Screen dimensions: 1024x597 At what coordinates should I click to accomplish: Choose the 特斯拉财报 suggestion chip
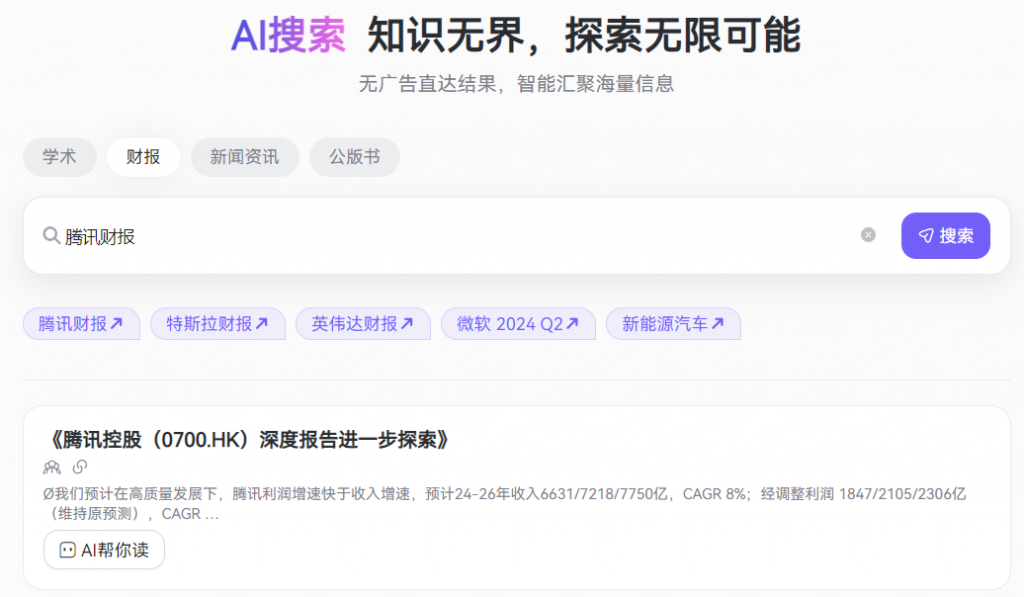217,324
